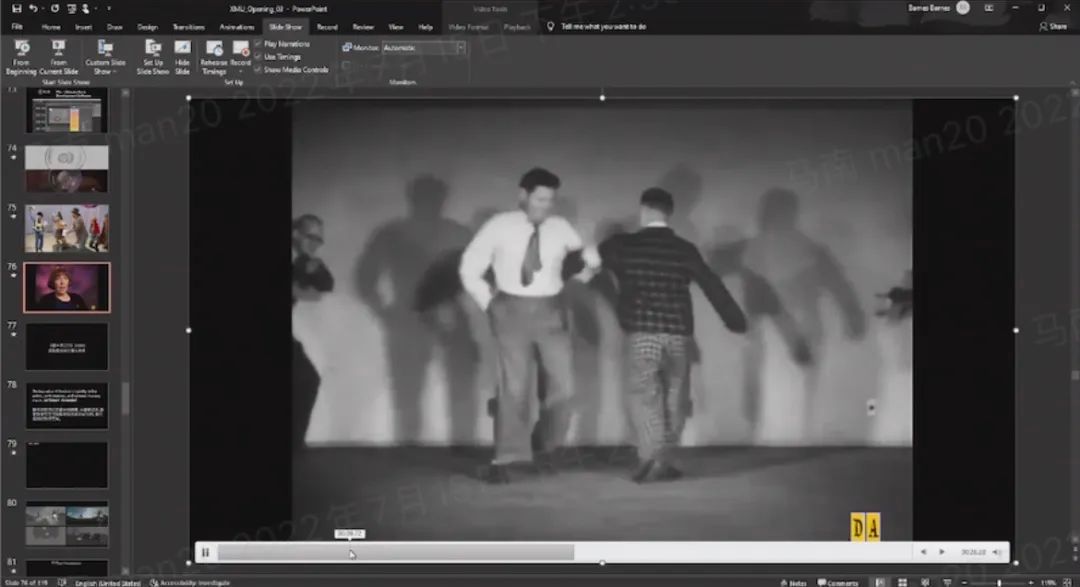
Task: Save the presentation from Quick Access Toolbar
Action: click(x=16, y=8)
